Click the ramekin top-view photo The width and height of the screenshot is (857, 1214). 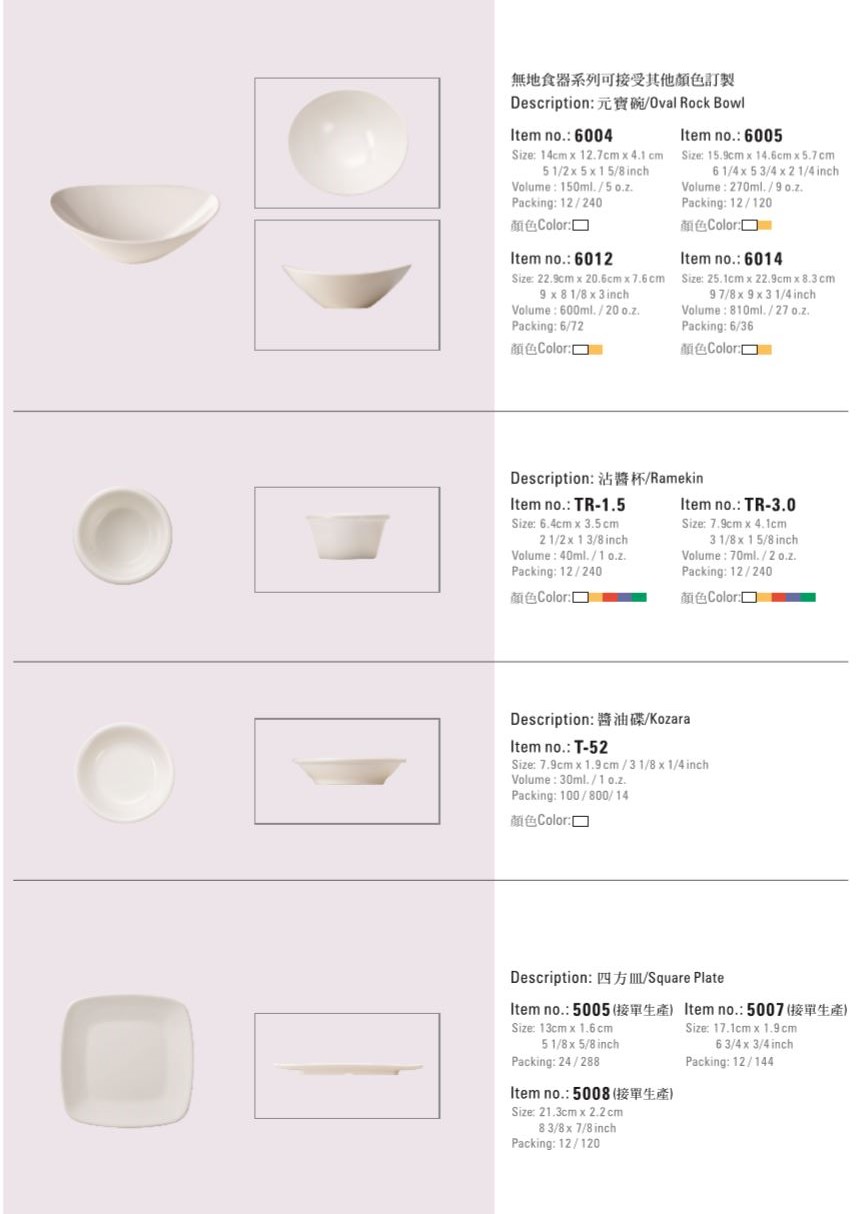tap(123, 535)
